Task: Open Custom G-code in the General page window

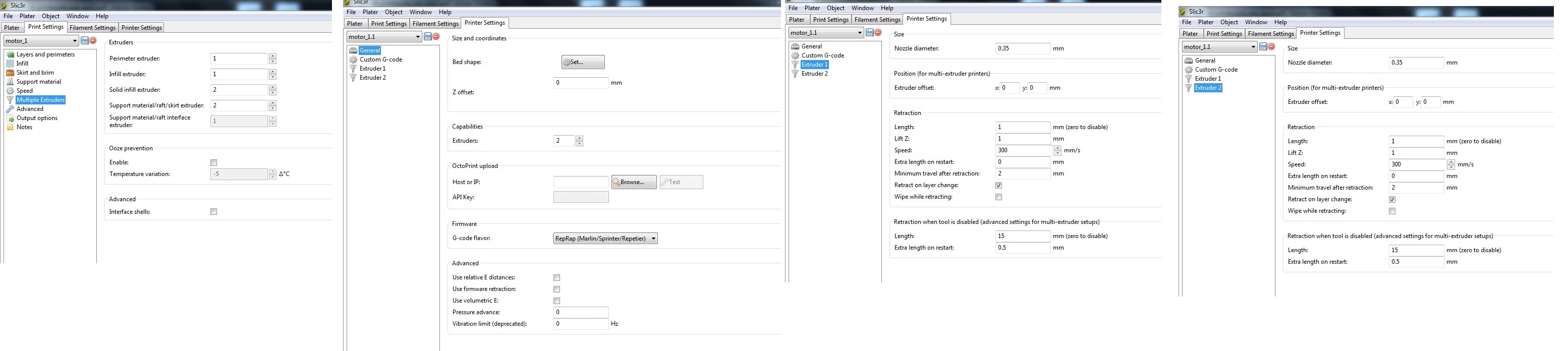Action: (380, 60)
